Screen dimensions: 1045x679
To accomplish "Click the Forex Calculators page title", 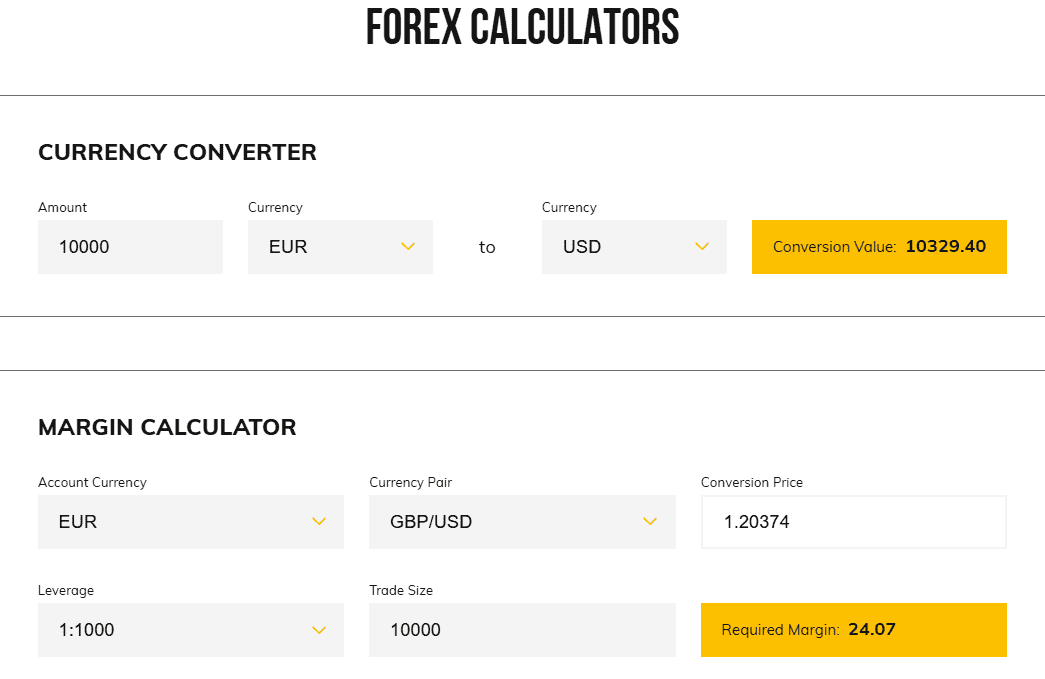I will (x=522, y=28).
